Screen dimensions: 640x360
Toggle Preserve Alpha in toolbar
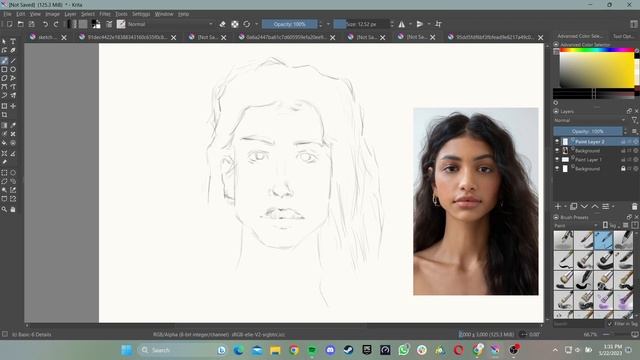coord(235,24)
